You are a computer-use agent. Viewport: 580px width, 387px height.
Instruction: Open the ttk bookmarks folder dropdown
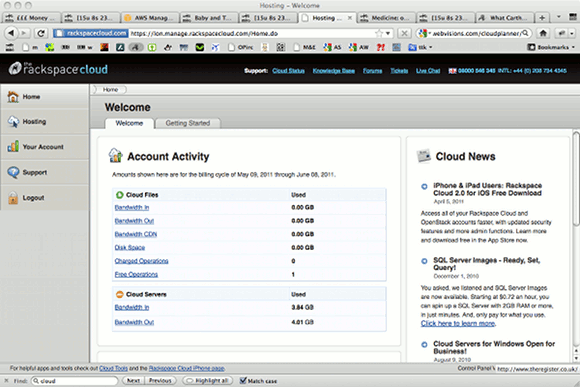[420, 47]
